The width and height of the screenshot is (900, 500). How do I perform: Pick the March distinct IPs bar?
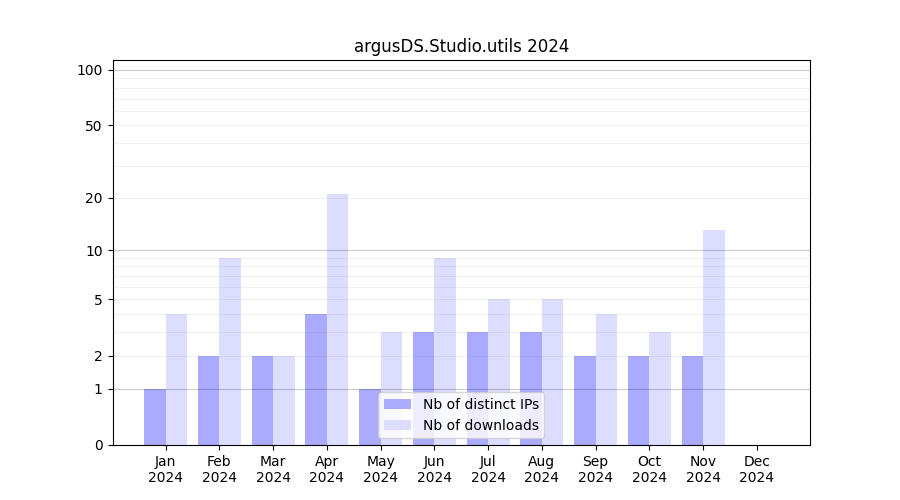tap(262, 400)
